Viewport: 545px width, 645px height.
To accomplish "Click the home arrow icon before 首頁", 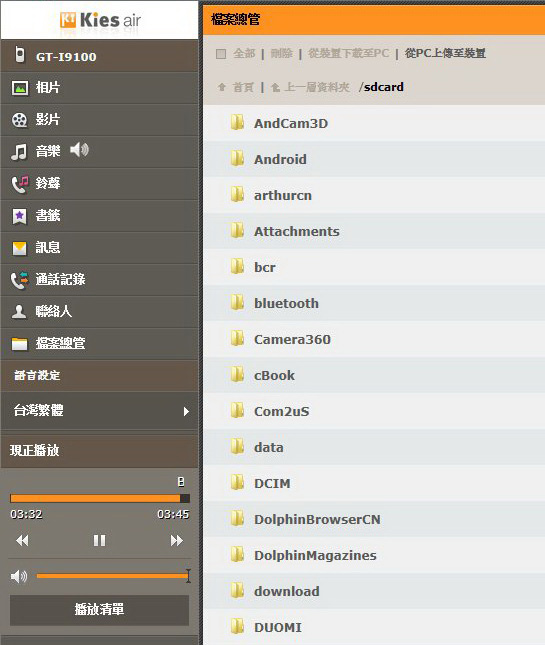I will pos(222,87).
